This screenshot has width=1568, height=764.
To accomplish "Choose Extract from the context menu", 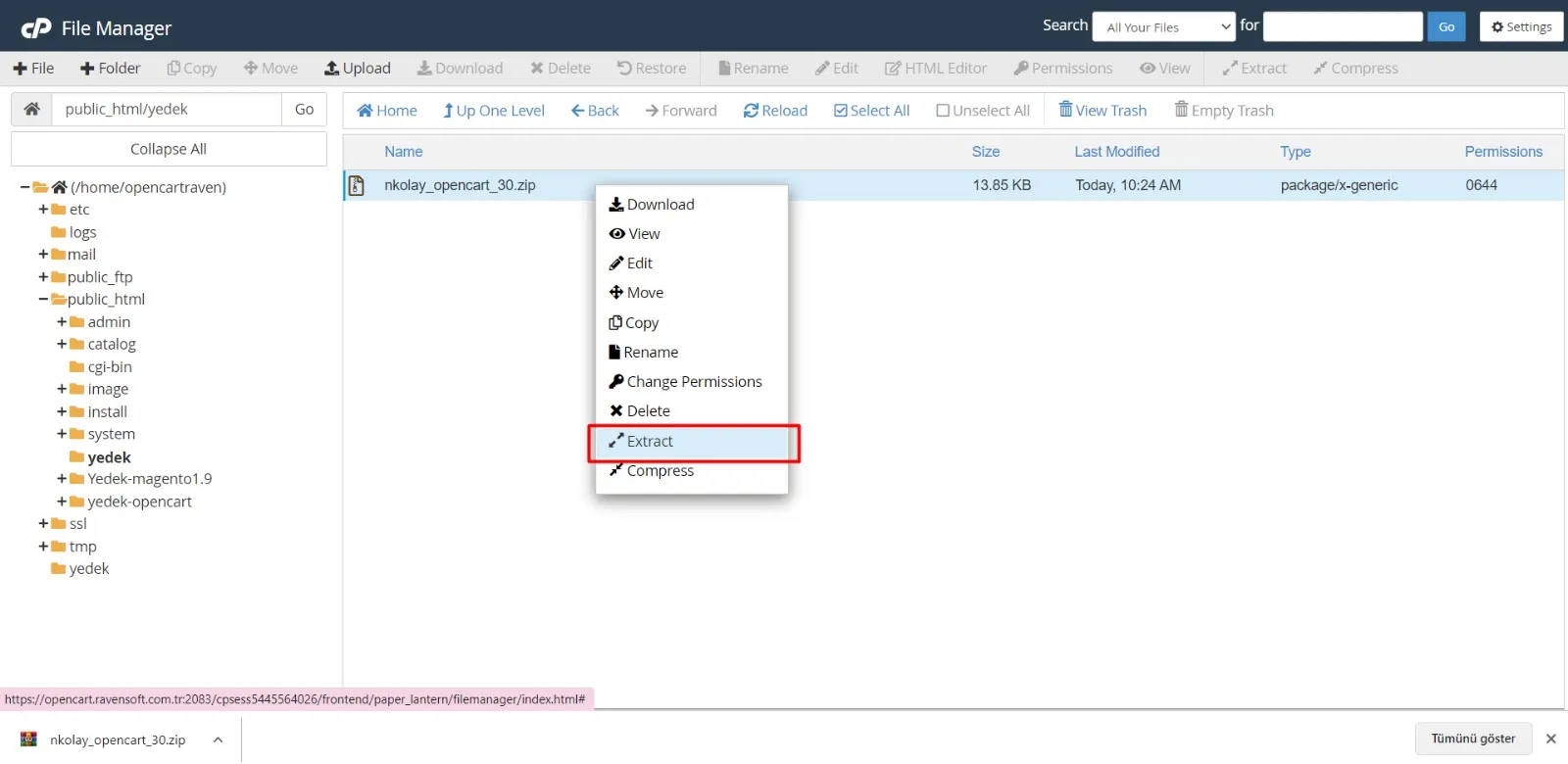I will coord(650,442).
